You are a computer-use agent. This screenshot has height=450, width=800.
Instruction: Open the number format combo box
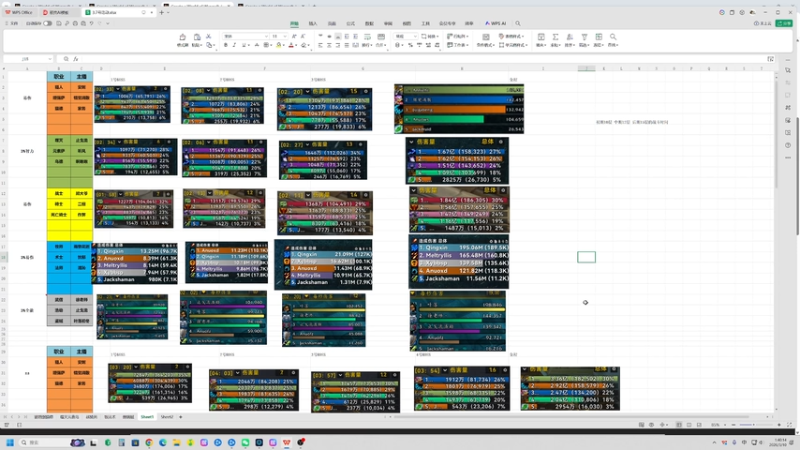pos(406,37)
